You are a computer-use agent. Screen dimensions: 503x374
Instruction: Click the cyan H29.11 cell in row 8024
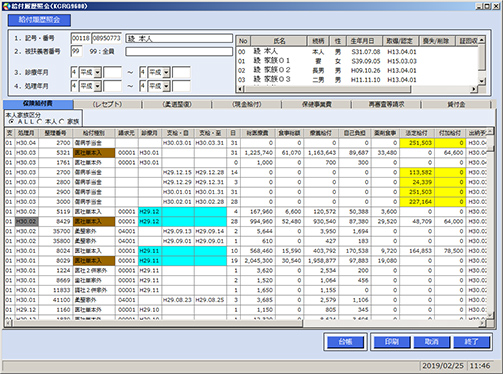click(x=149, y=251)
